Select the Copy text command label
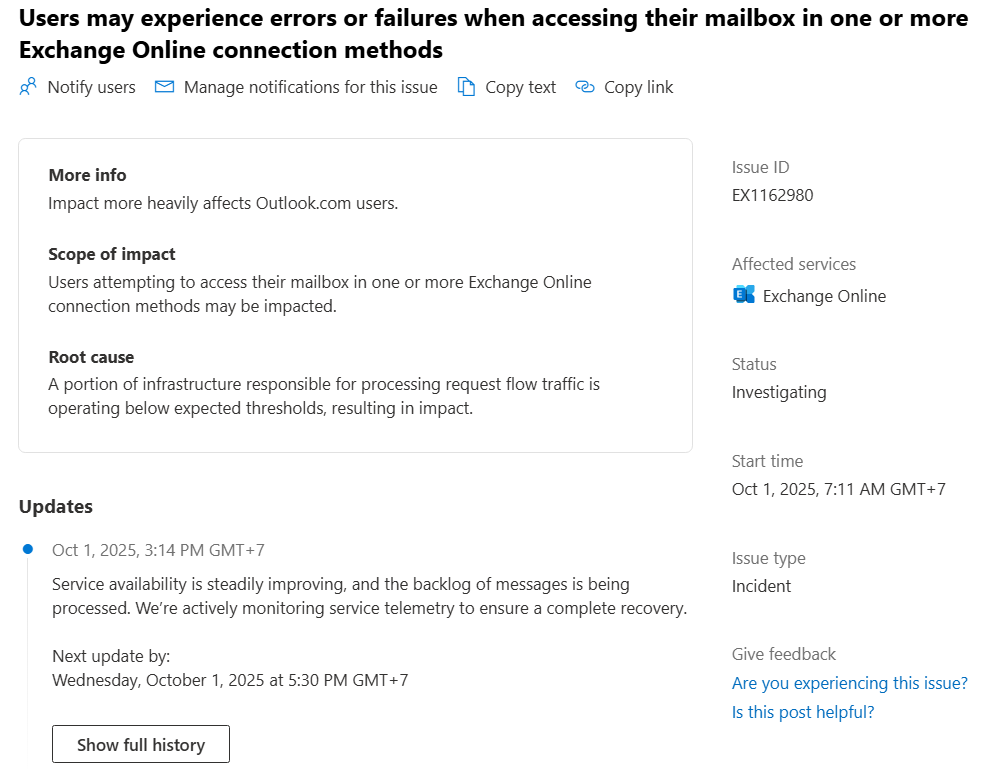 [x=520, y=87]
